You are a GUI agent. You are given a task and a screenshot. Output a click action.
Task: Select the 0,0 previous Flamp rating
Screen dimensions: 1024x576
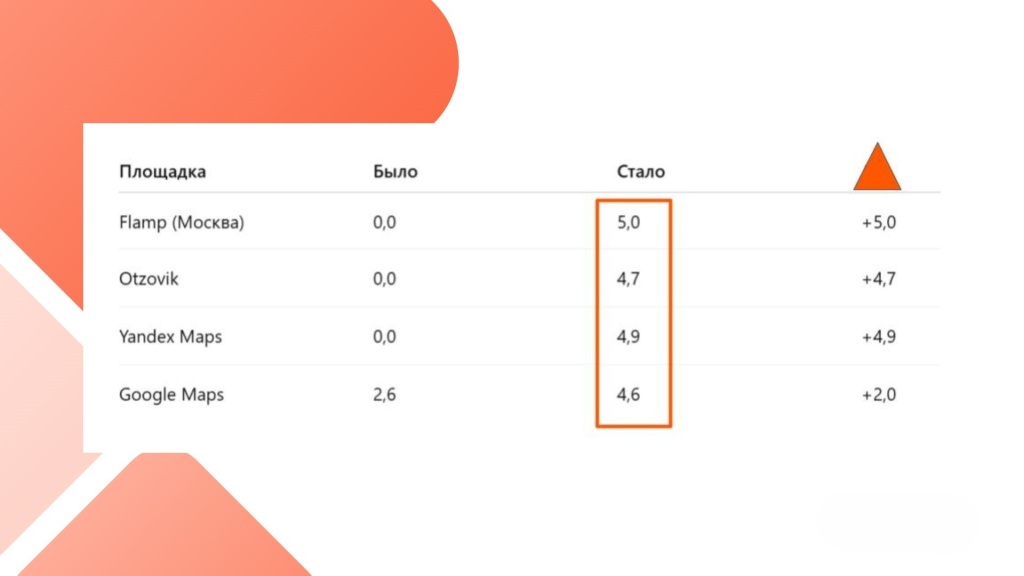point(384,222)
